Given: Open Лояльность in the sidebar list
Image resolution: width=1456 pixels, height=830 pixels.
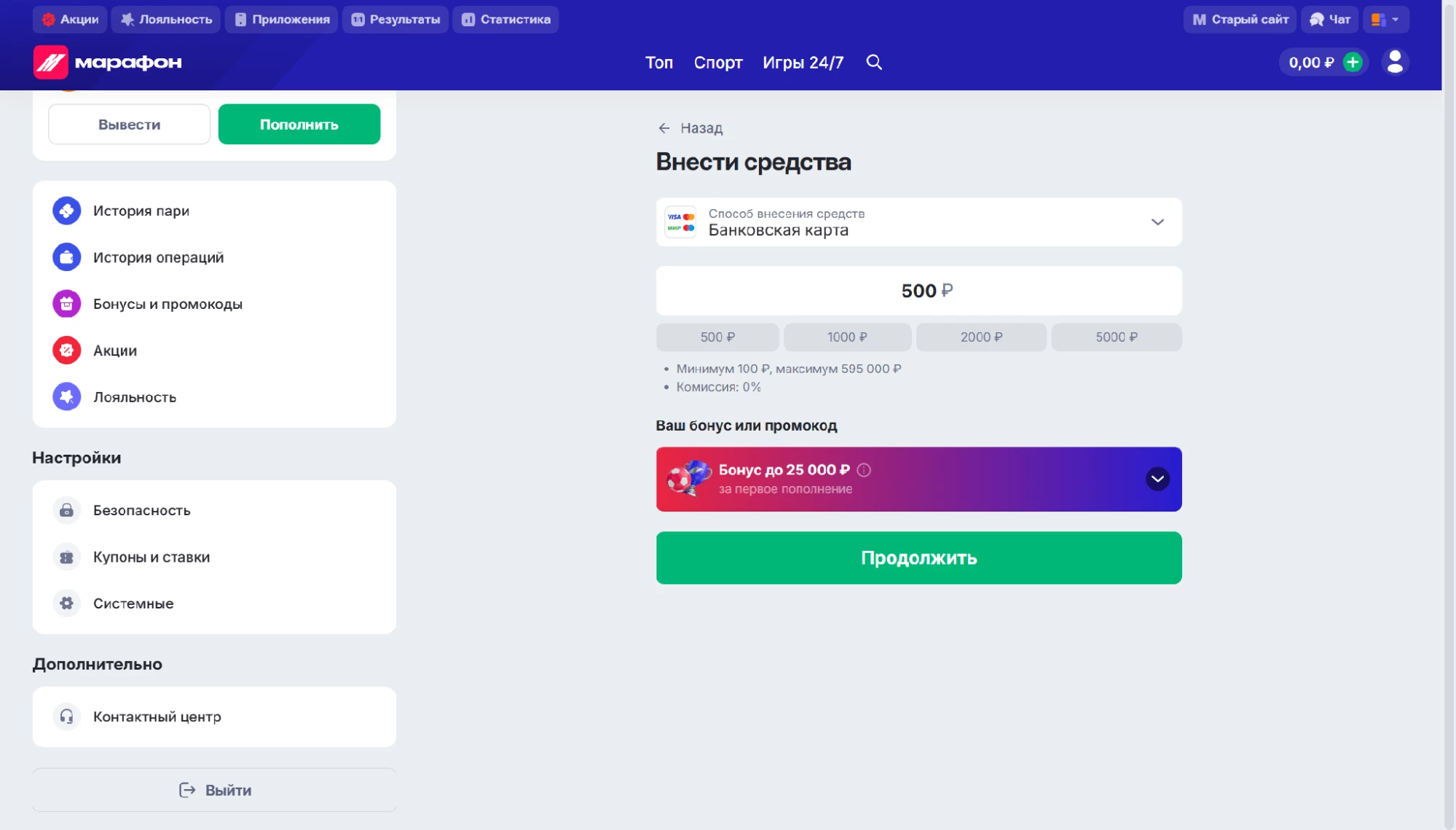Looking at the screenshot, I should (214, 397).
